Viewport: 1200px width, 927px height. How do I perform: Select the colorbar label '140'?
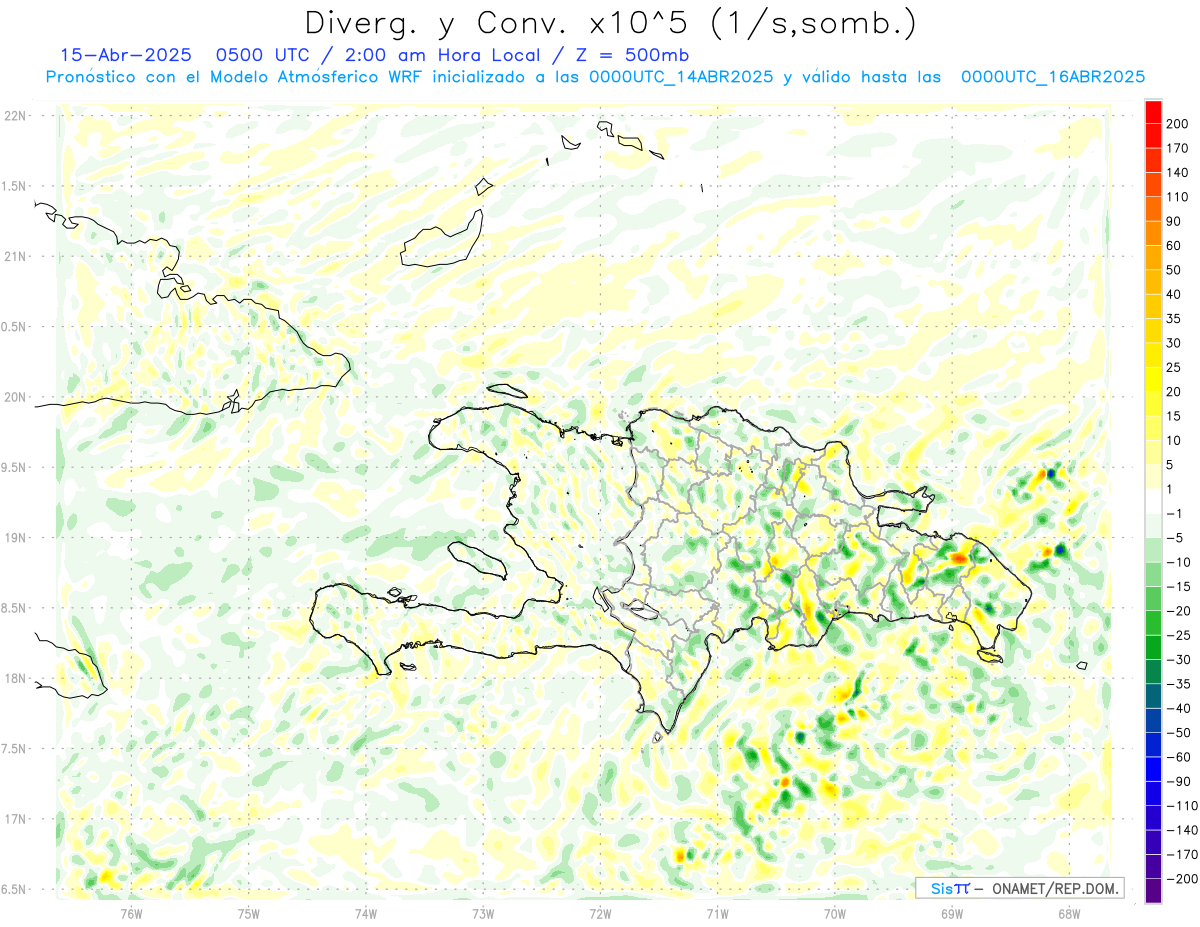[1179, 173]
